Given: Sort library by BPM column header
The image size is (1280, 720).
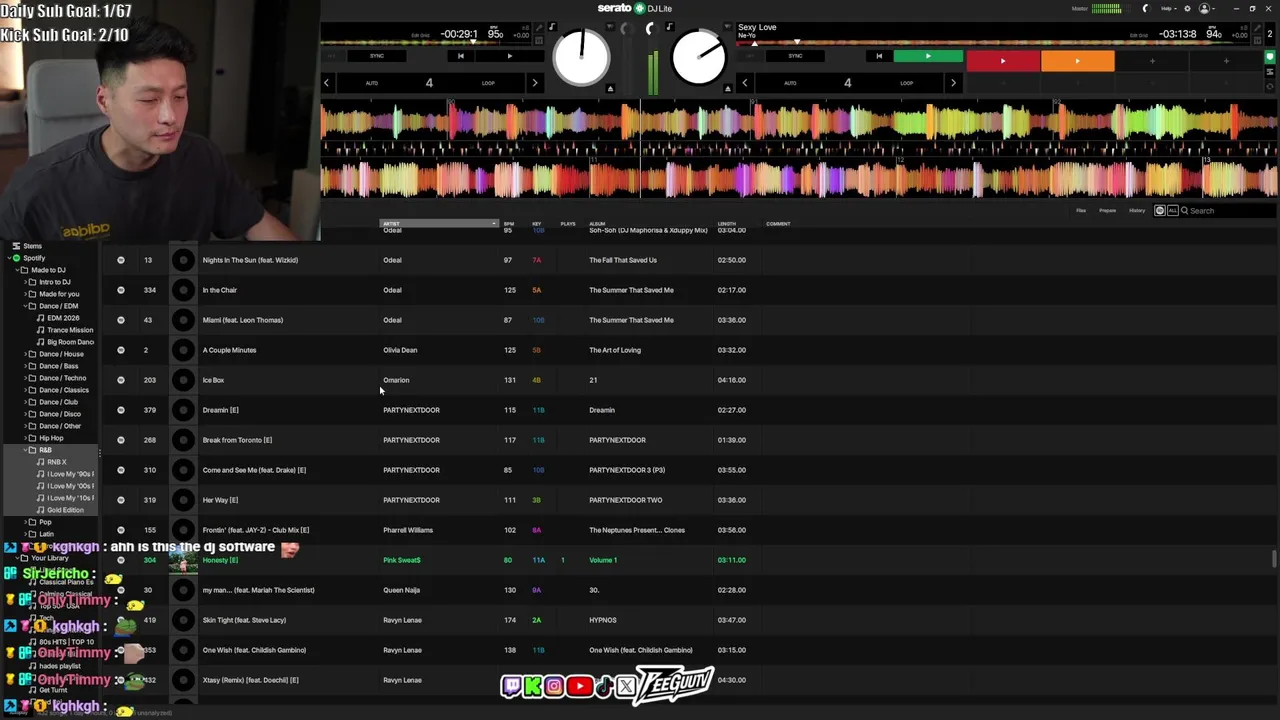Looking at the screenshot, I should tap(509, 224).
